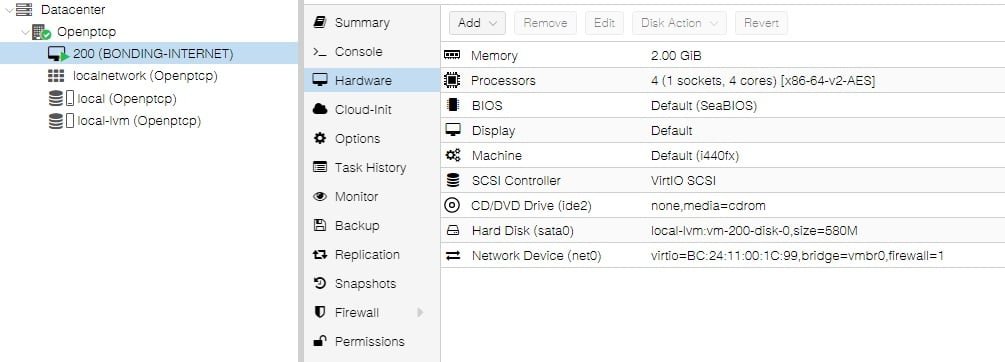Image resolution: width=1005 pixels, height=362 pixels.
Task: Open the Add dropdown button
Action: pyautogui.click(x=478, y=23)
